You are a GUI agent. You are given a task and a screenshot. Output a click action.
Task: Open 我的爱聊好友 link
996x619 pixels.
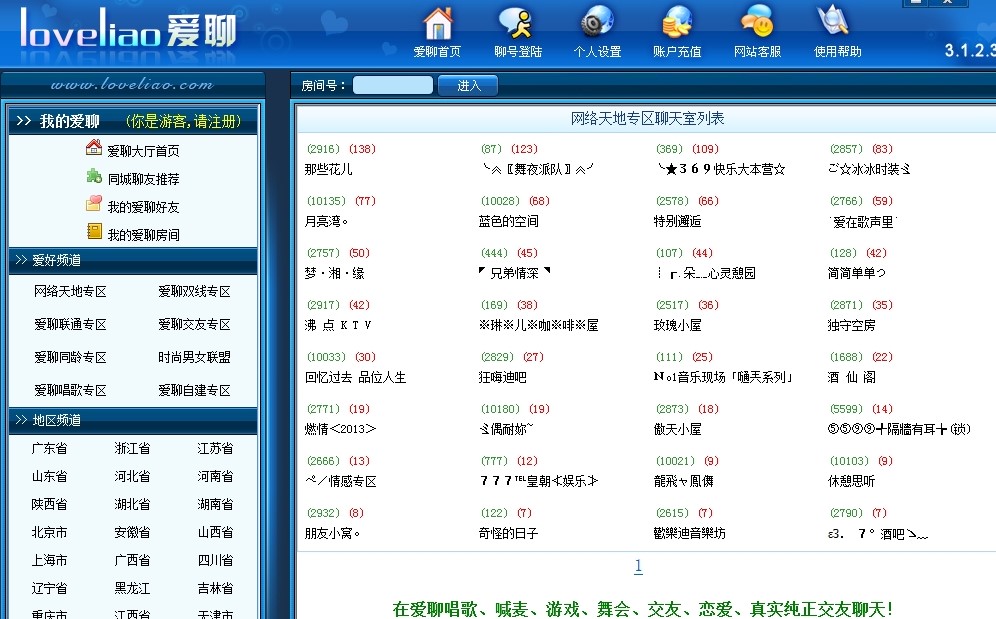click(143, 207)
